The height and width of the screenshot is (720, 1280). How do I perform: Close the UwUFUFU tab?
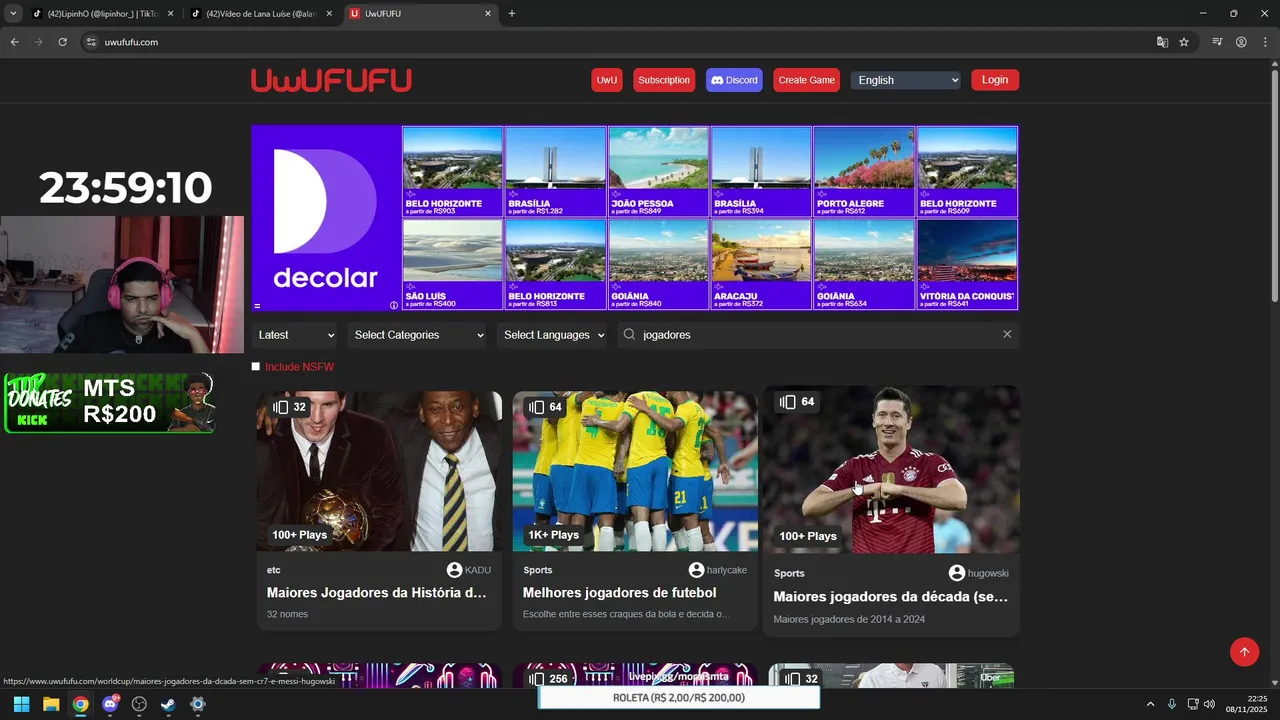click(x=488, y=13)
